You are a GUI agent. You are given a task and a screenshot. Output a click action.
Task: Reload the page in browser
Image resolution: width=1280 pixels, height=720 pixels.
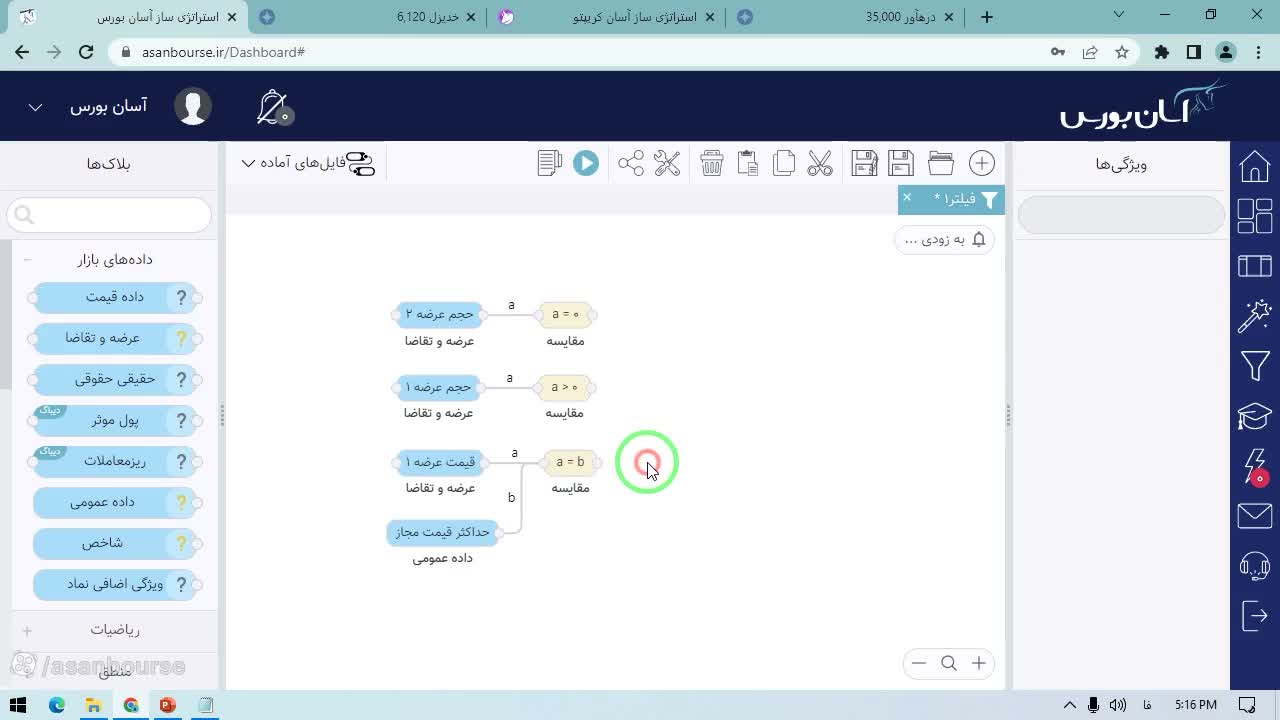86,52
